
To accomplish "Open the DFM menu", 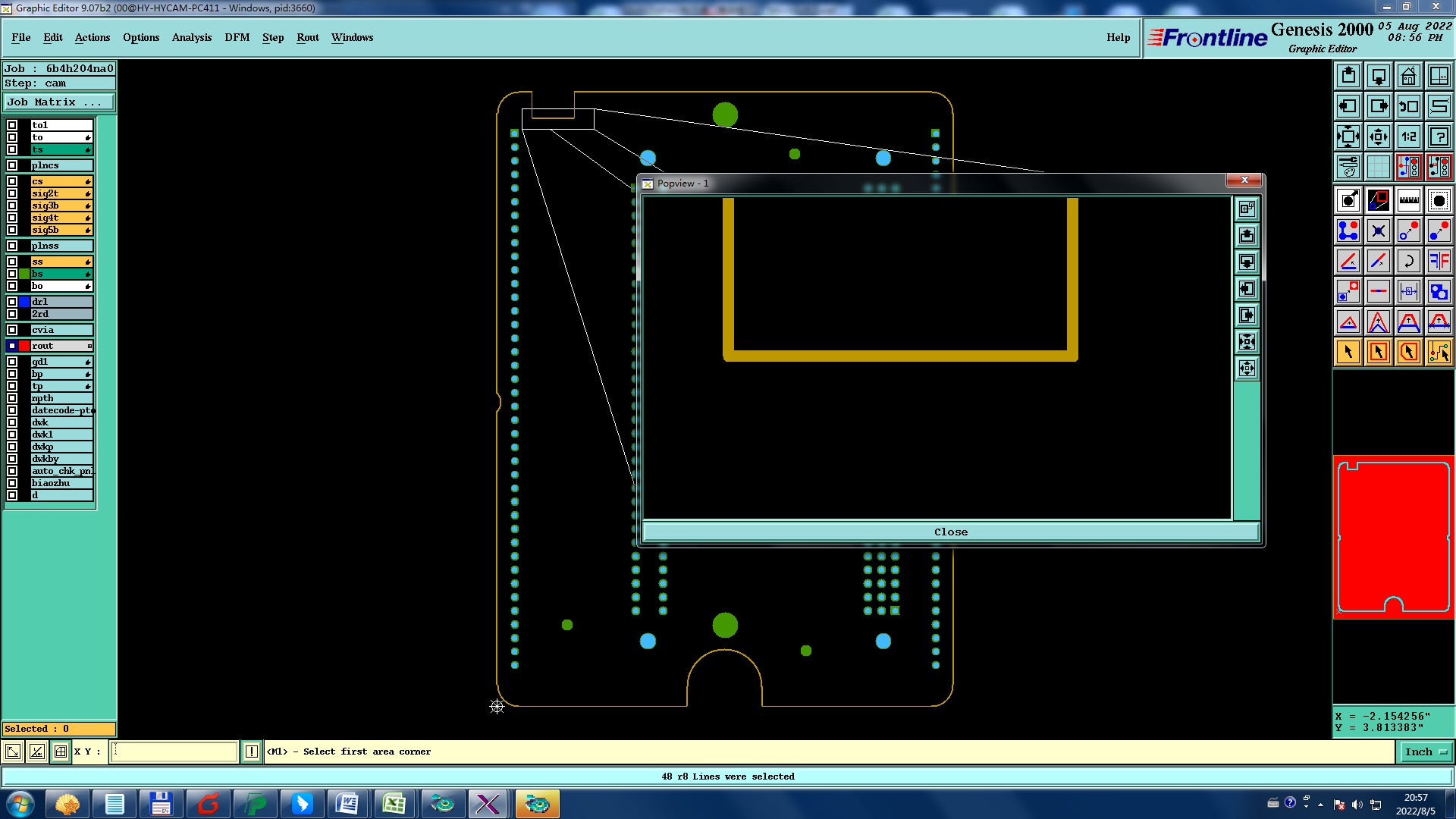I will coord(237,37).
